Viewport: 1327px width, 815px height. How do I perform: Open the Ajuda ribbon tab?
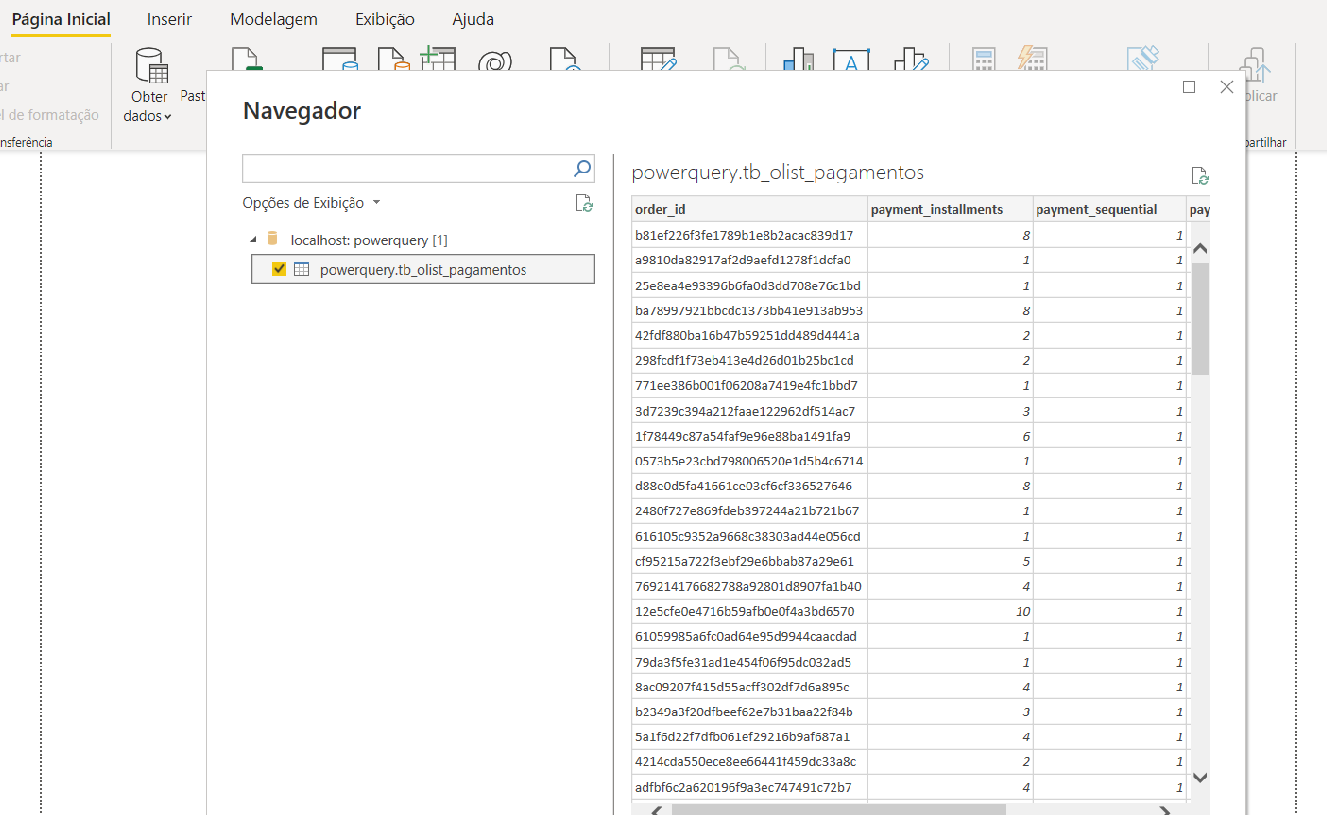473,19
